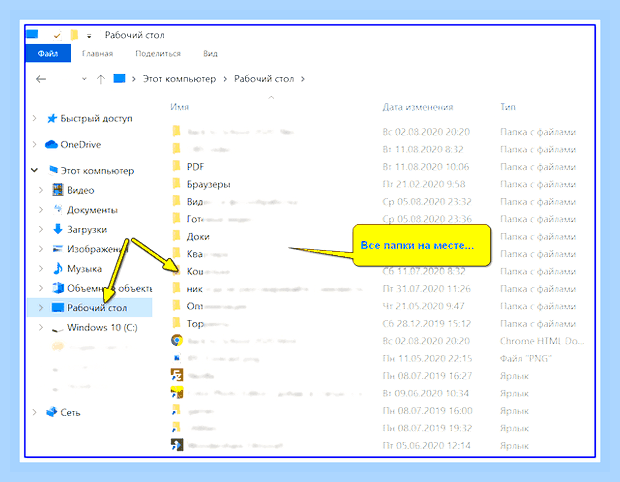Select the OneDrive cloud icon
This screenshot has width=620, height=482.
coord(51,144)
